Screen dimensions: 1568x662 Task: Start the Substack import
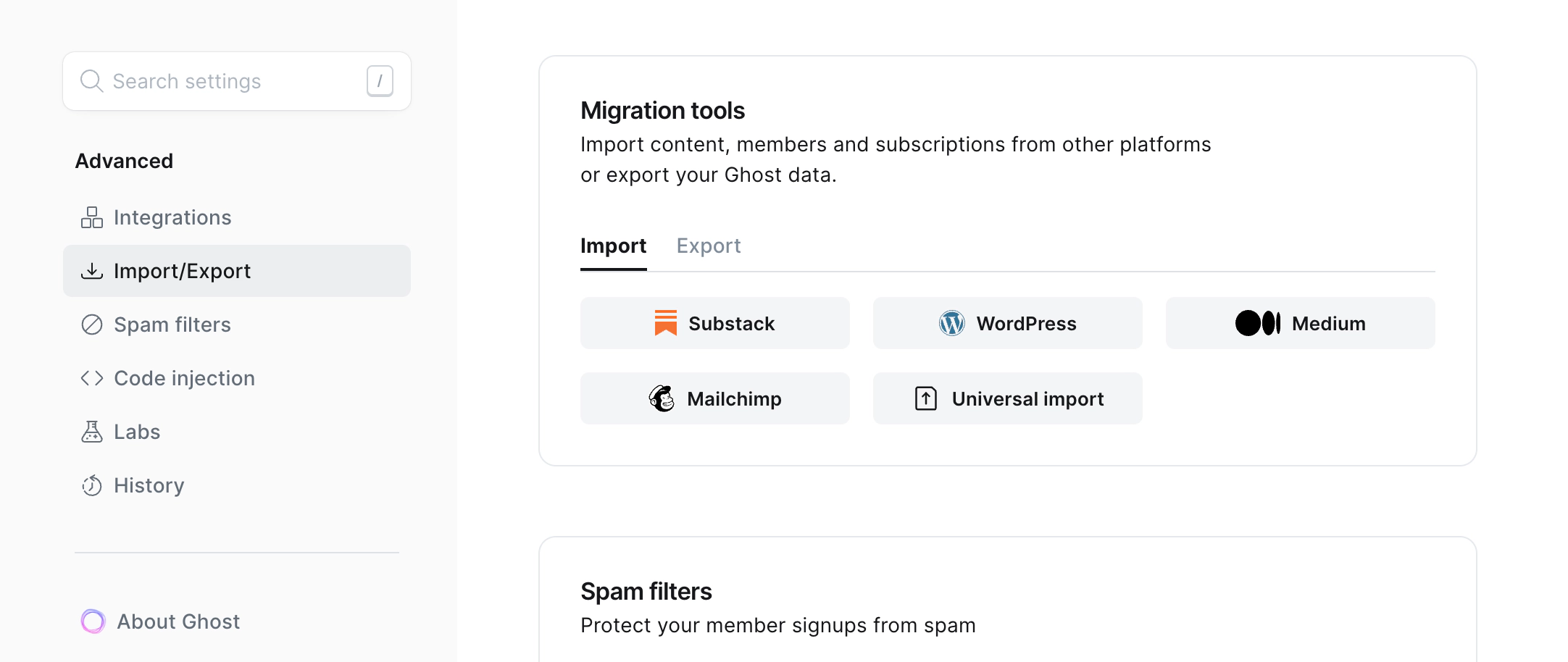715,323
